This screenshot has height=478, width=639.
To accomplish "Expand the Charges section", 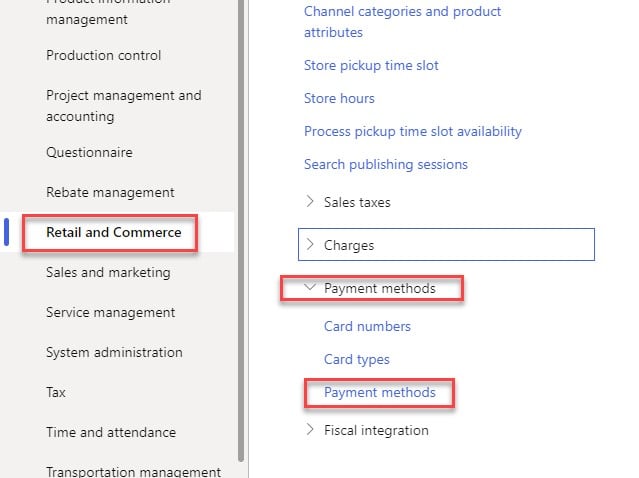I will (348, 244).
